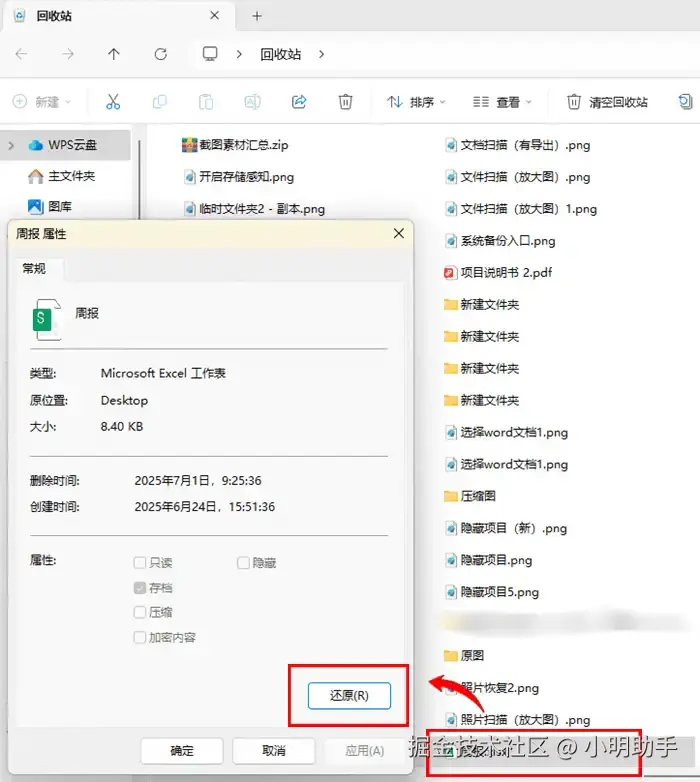Screen dimensions: 700x782
Task: Open a new tab with plus button
Action: coord(257,16)
